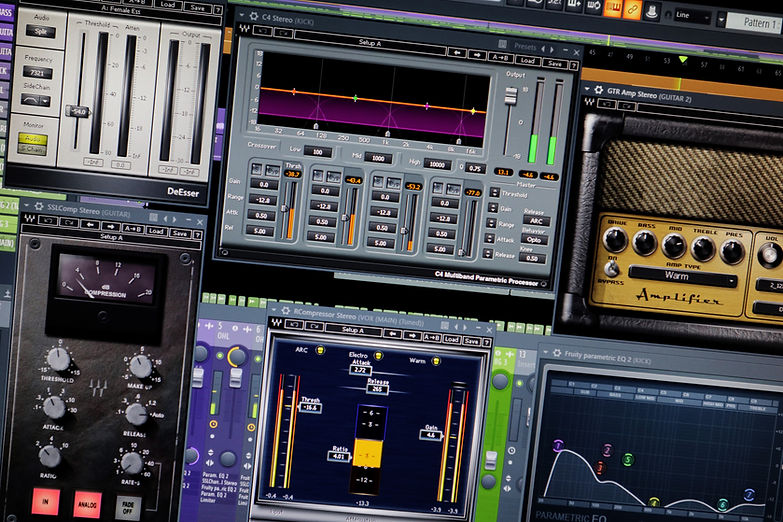Image resolution: width=783 pixels, height=522 pixels.
Task: Click the C4 Output fader handle
Action: coord(510,95)
